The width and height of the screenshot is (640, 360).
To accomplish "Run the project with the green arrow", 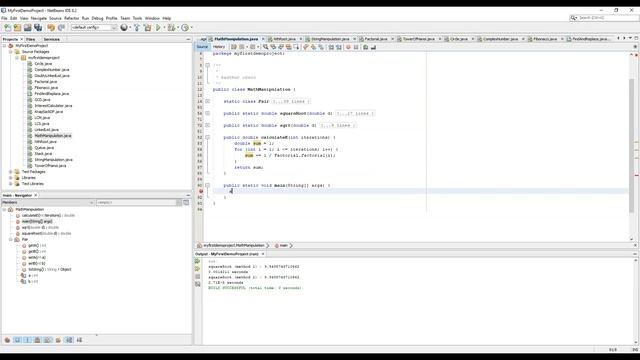I will coord(158,27).
